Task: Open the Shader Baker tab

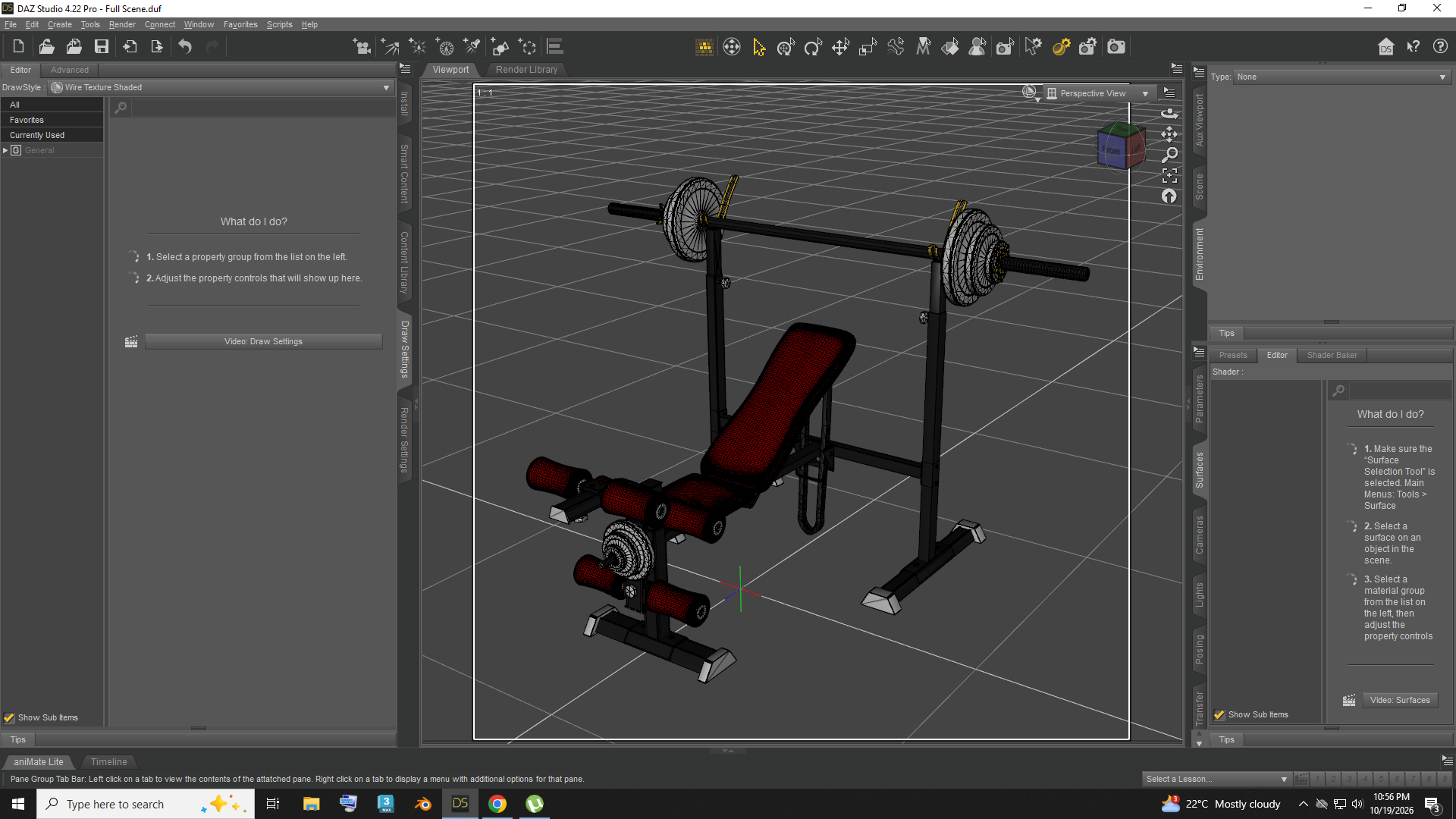Action: point(1332,355)
